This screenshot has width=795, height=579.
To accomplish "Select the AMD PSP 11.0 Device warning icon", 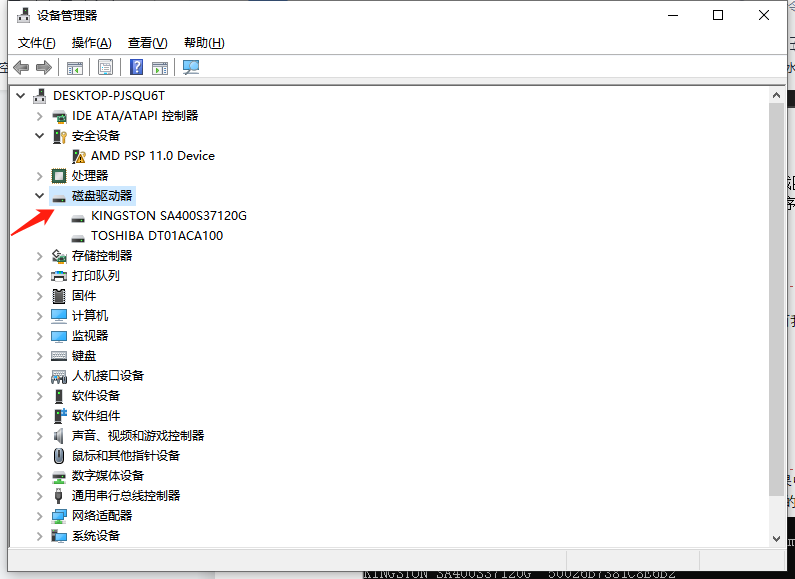I will pos(79,156).
